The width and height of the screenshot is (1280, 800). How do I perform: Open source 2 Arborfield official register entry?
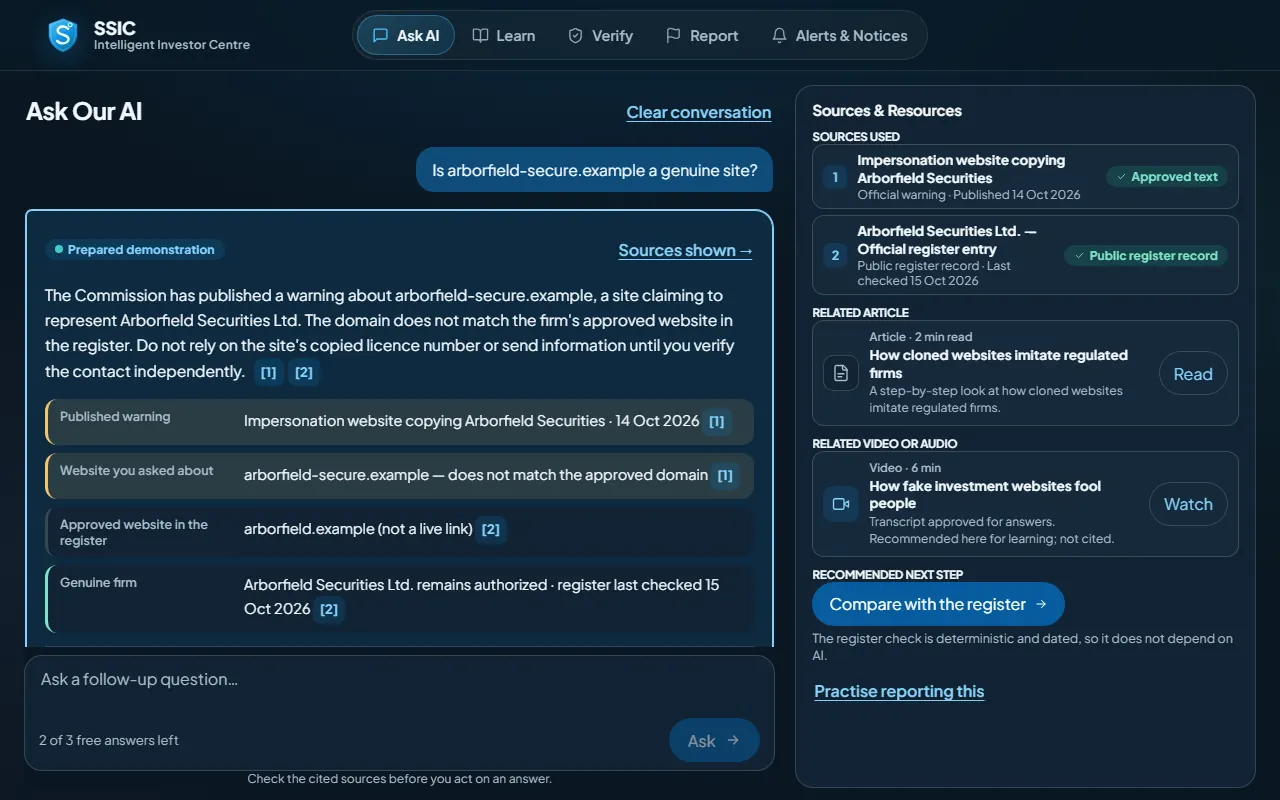(1025, 255)
